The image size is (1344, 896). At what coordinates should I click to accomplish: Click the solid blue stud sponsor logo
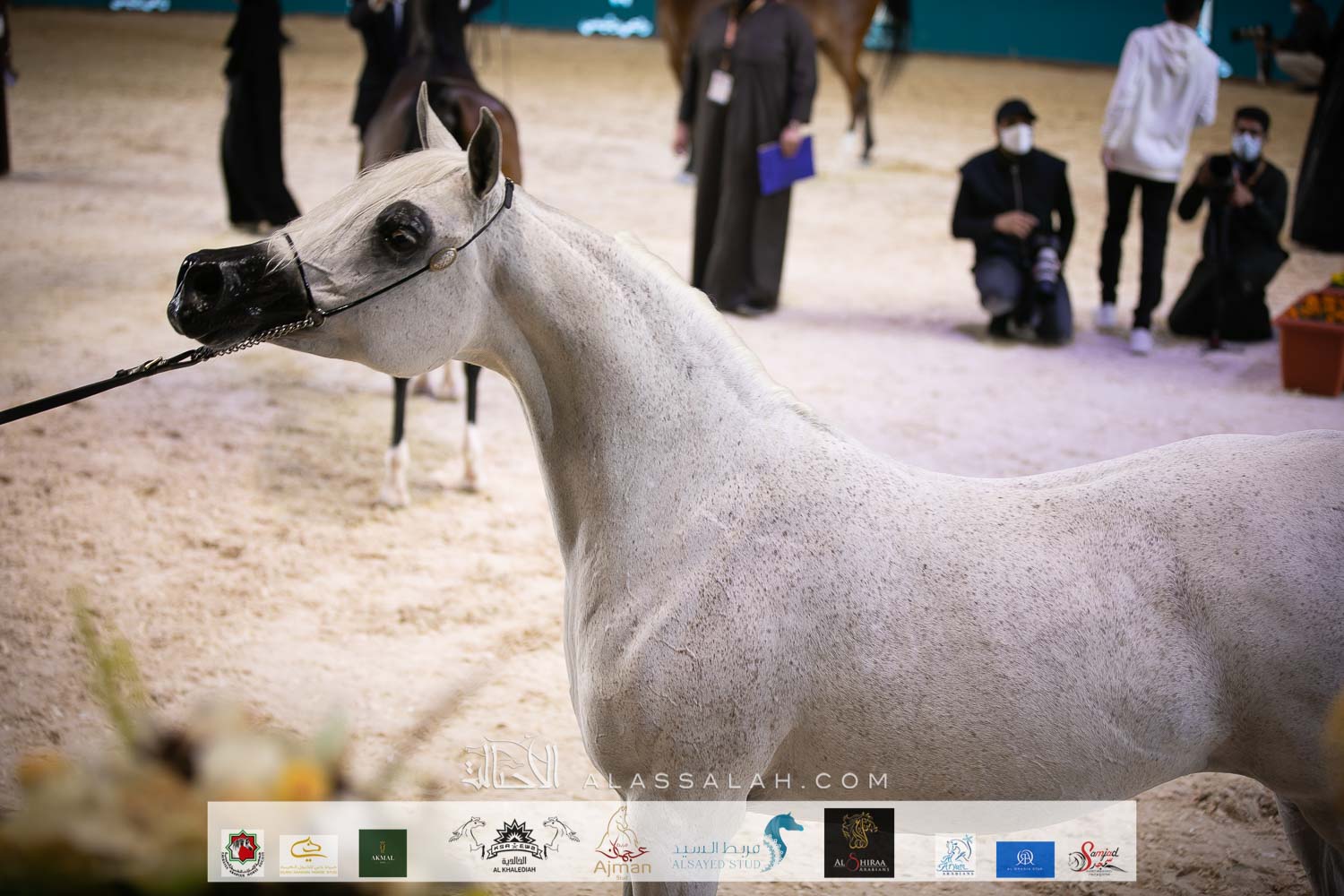[x=1025, y=859]
